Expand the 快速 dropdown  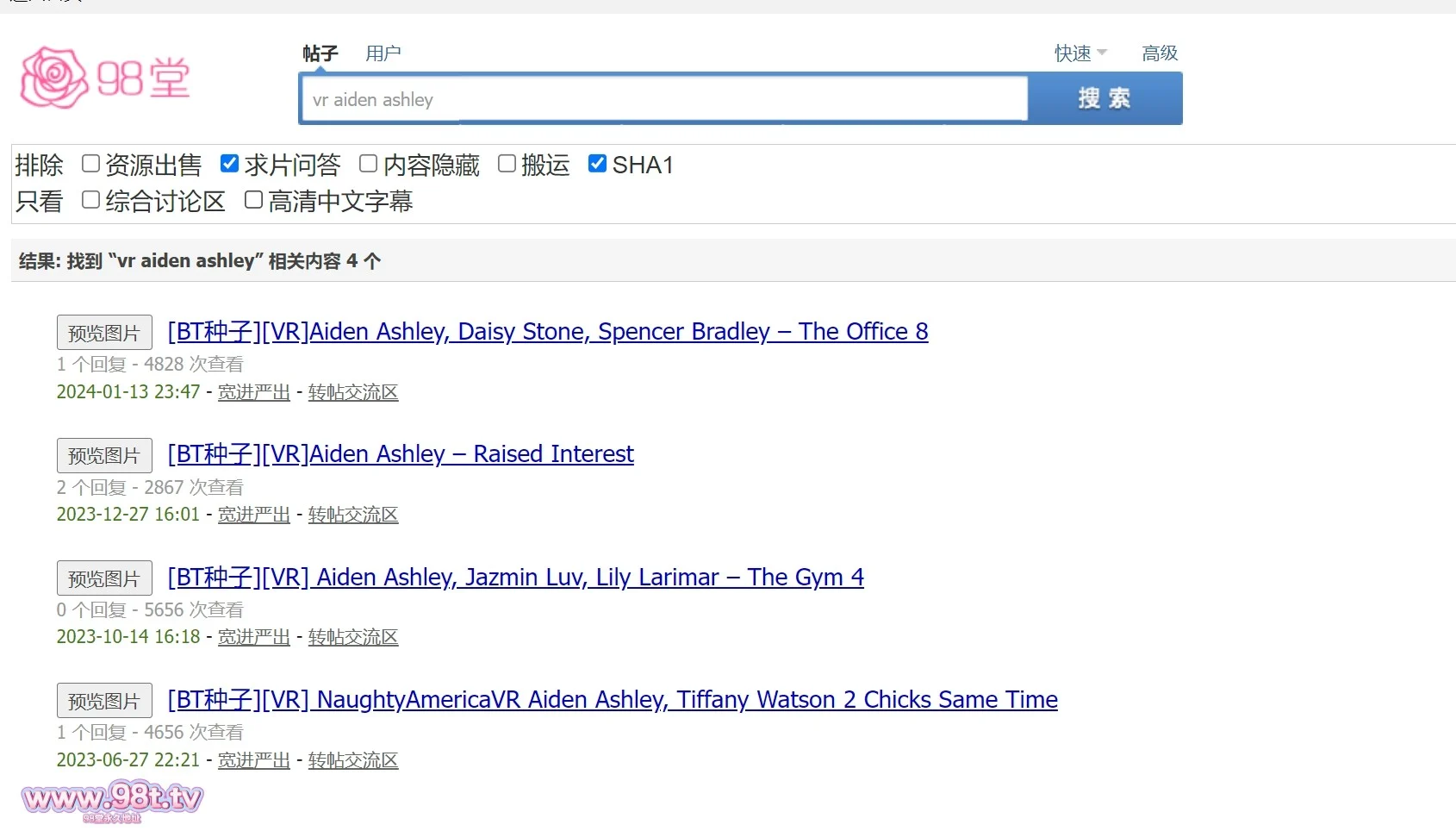1080,53
